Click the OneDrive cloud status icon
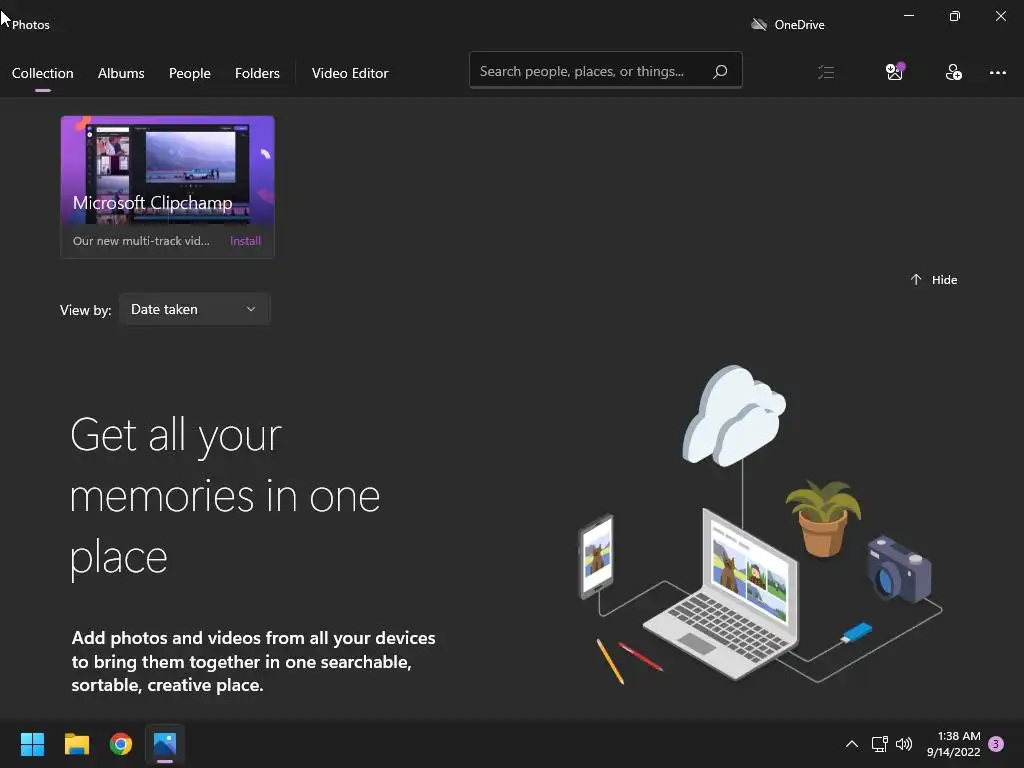Screen dimensions: 1024x768 758,25
